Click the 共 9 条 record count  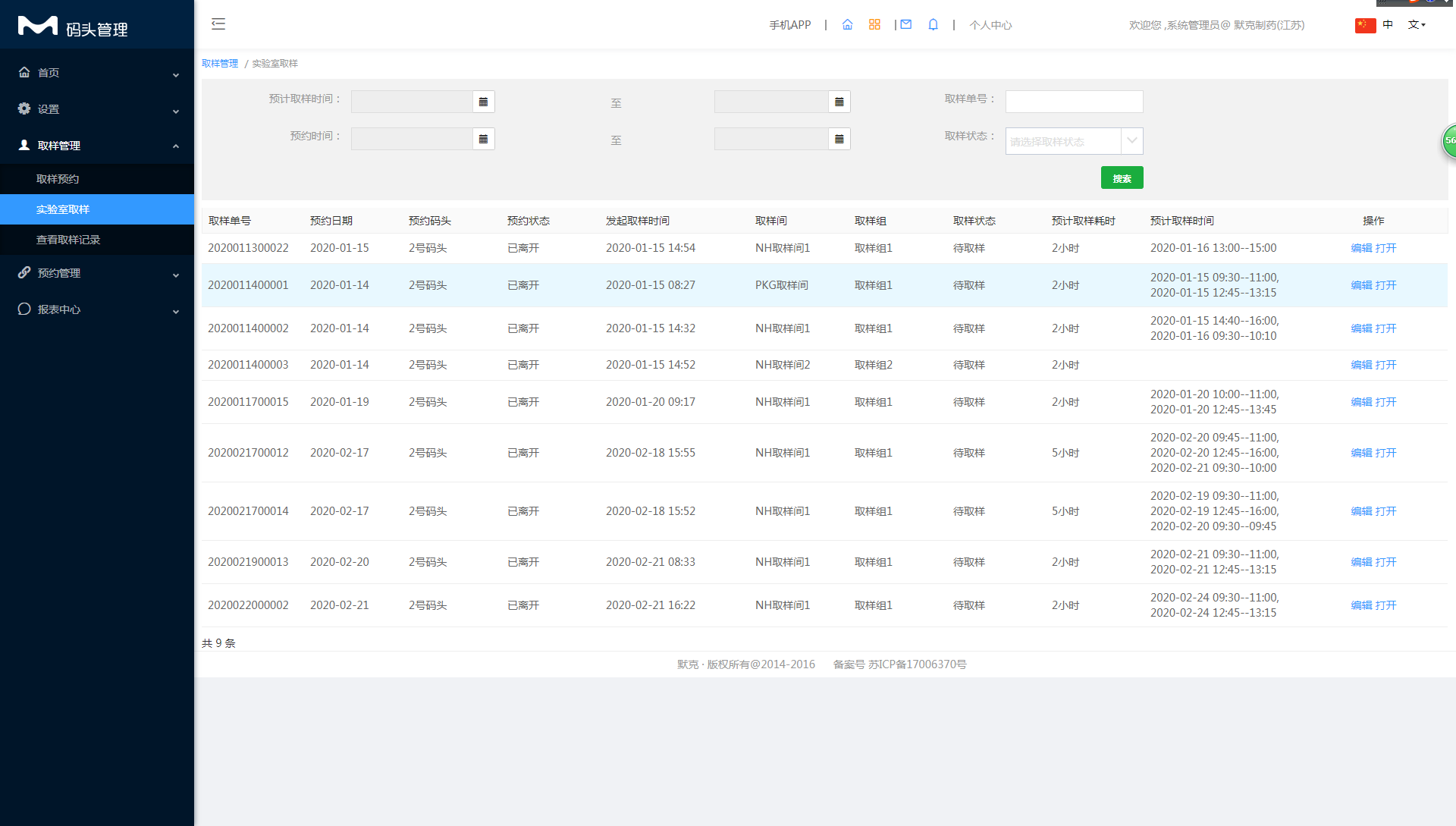pyautogui.click(x=218, y=643)
